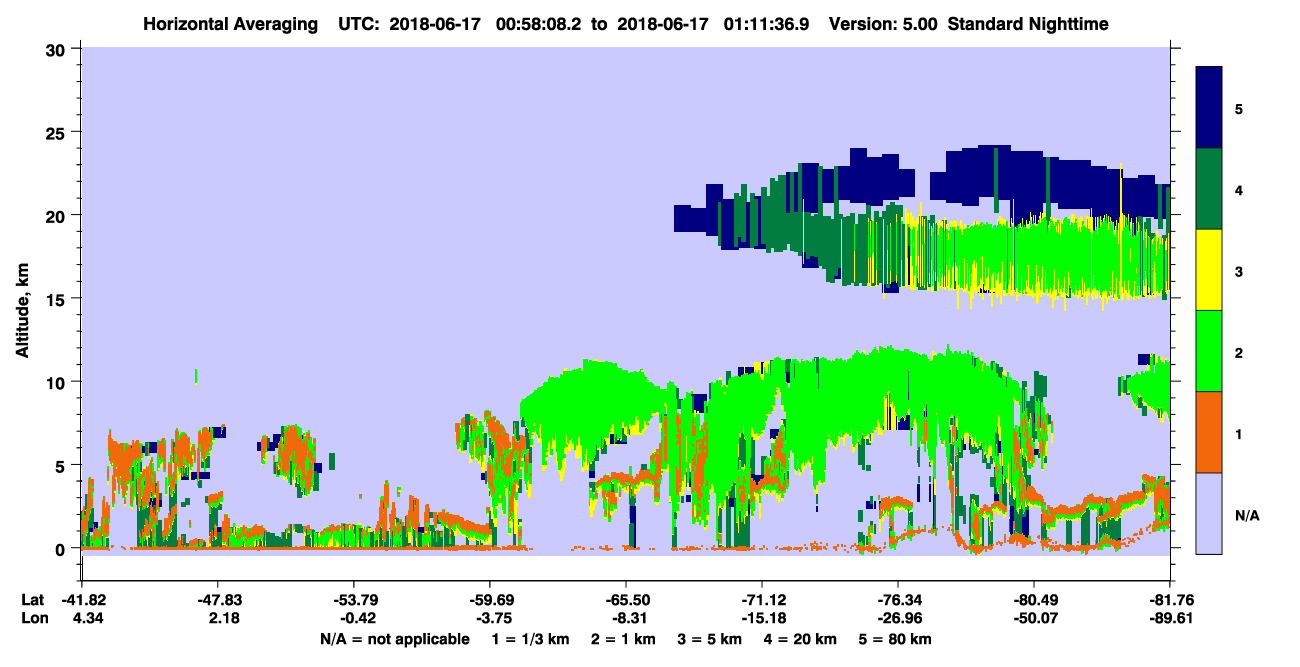This screenshot has width=1300, height=667.
Task: Click the lavender N/A colorbar segment
Action: [x=1209, y=513]
